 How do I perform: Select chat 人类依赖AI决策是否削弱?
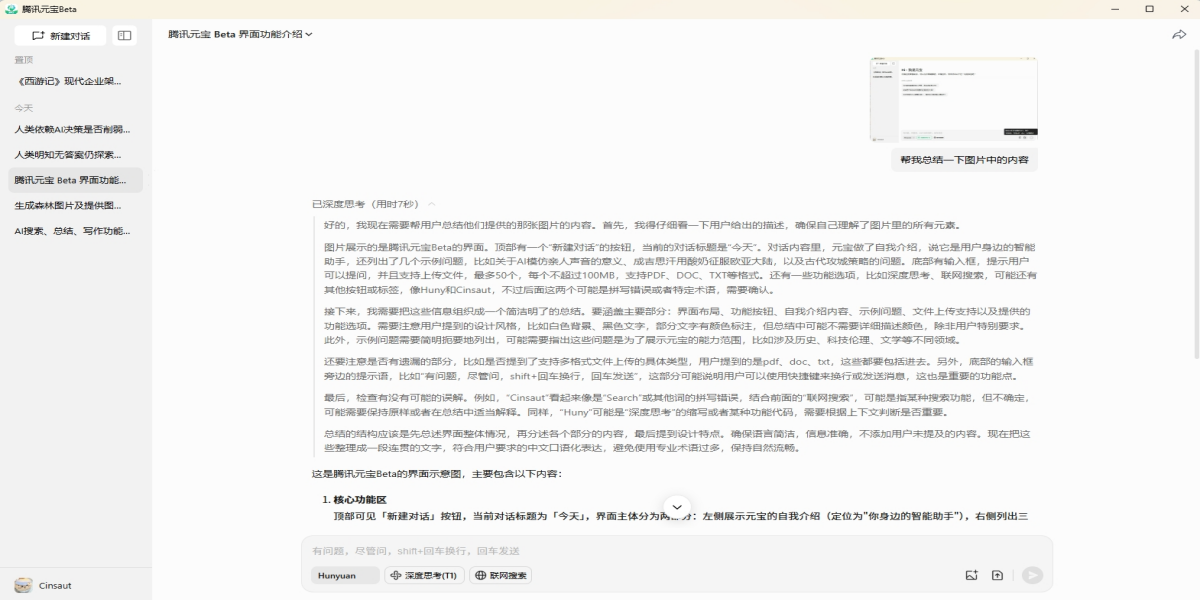tap(72, 129)
